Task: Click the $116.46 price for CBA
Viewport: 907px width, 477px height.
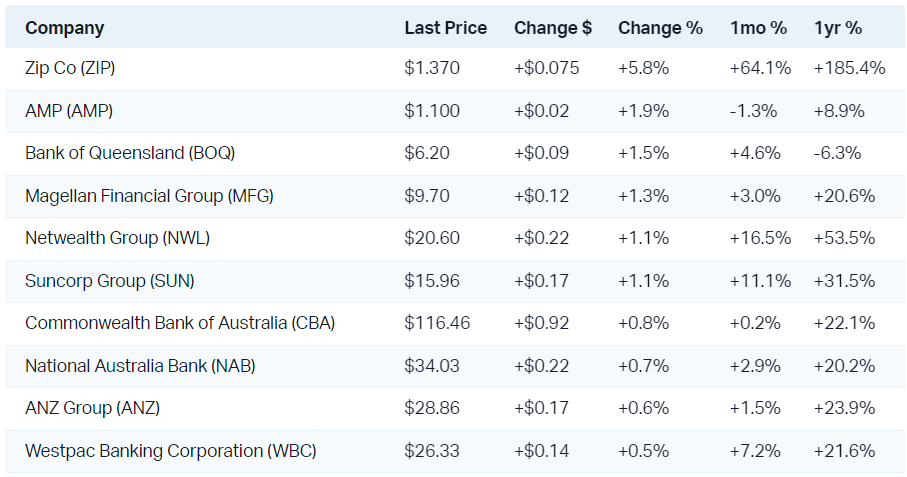Action: pyautogui.click(x=437, y=323)
